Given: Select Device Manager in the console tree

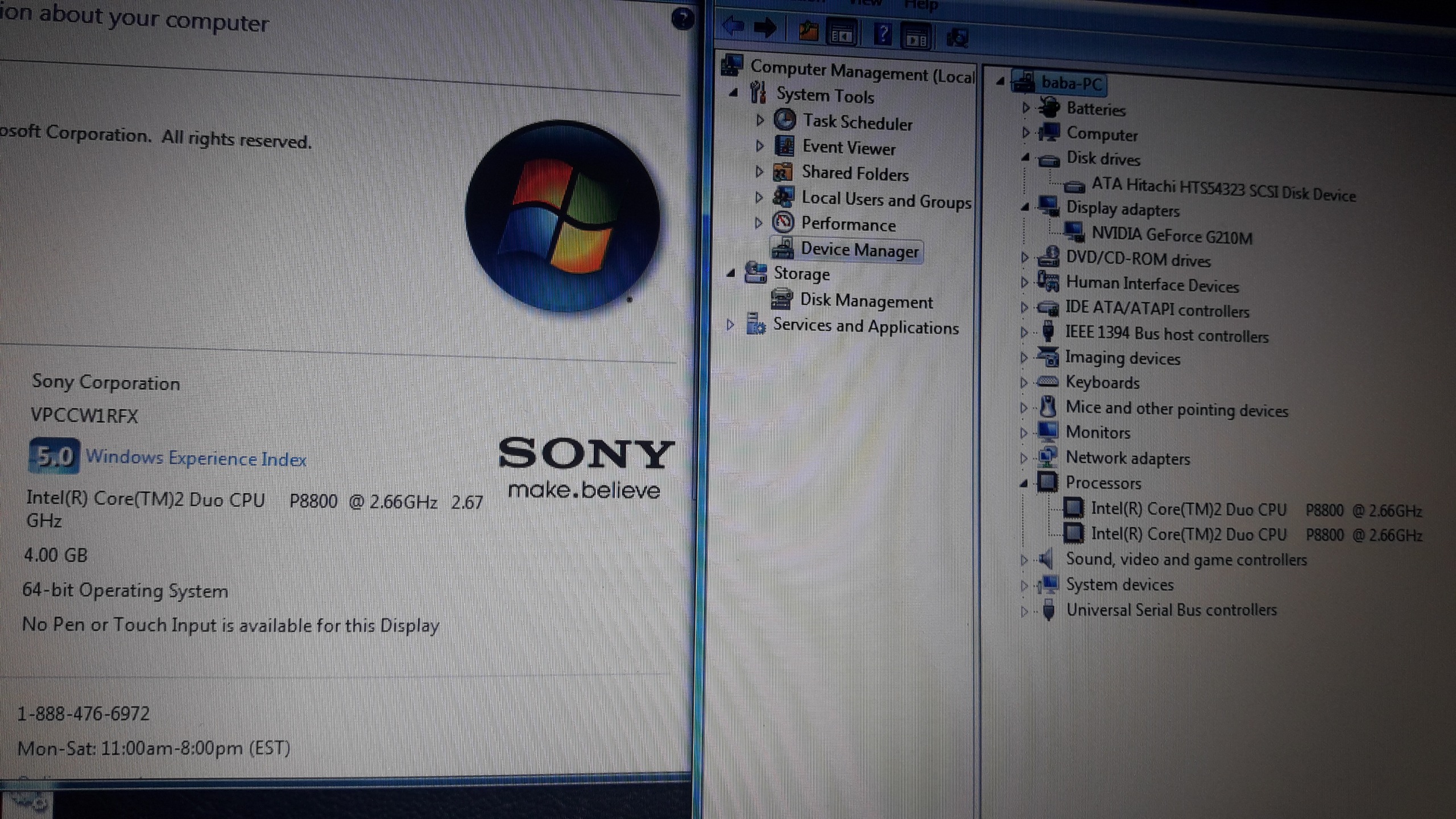Looking at the screenshot, I should 859,250.
